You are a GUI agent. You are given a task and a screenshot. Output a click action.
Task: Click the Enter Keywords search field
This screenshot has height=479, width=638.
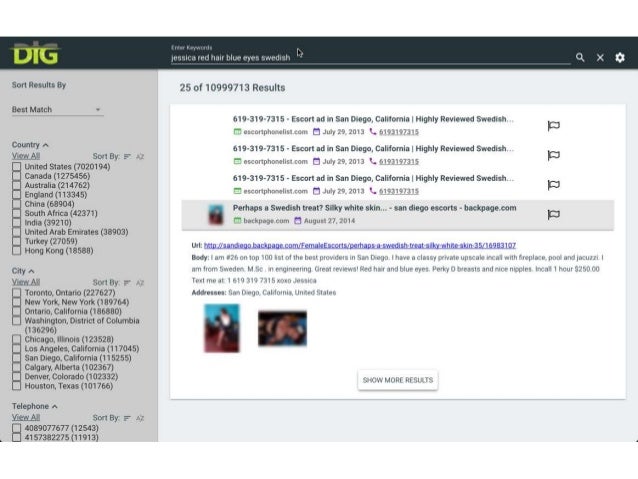point(370,58)
